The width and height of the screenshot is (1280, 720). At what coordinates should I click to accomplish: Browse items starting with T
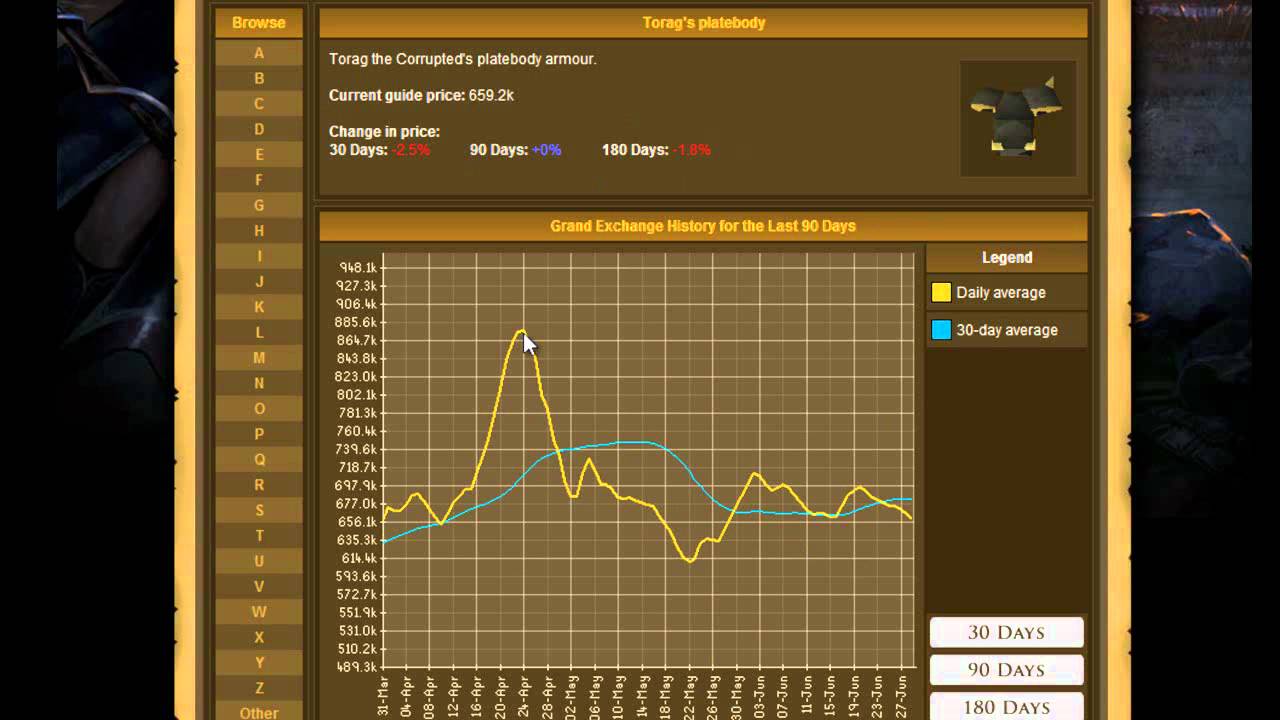[x=259, y=536]
